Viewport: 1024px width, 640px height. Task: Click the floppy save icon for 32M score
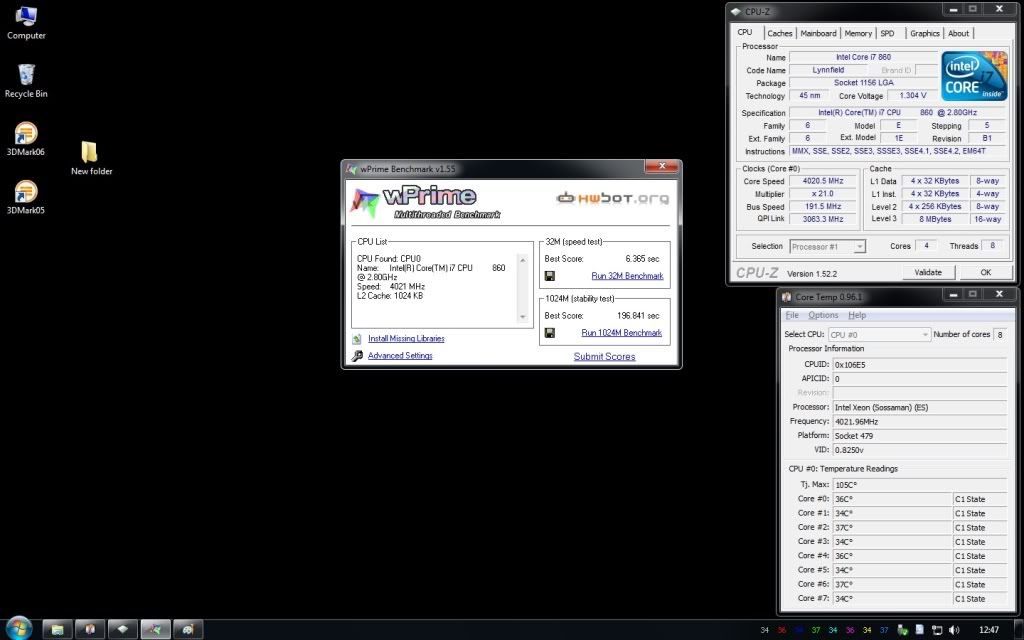[x=550, y=276]
